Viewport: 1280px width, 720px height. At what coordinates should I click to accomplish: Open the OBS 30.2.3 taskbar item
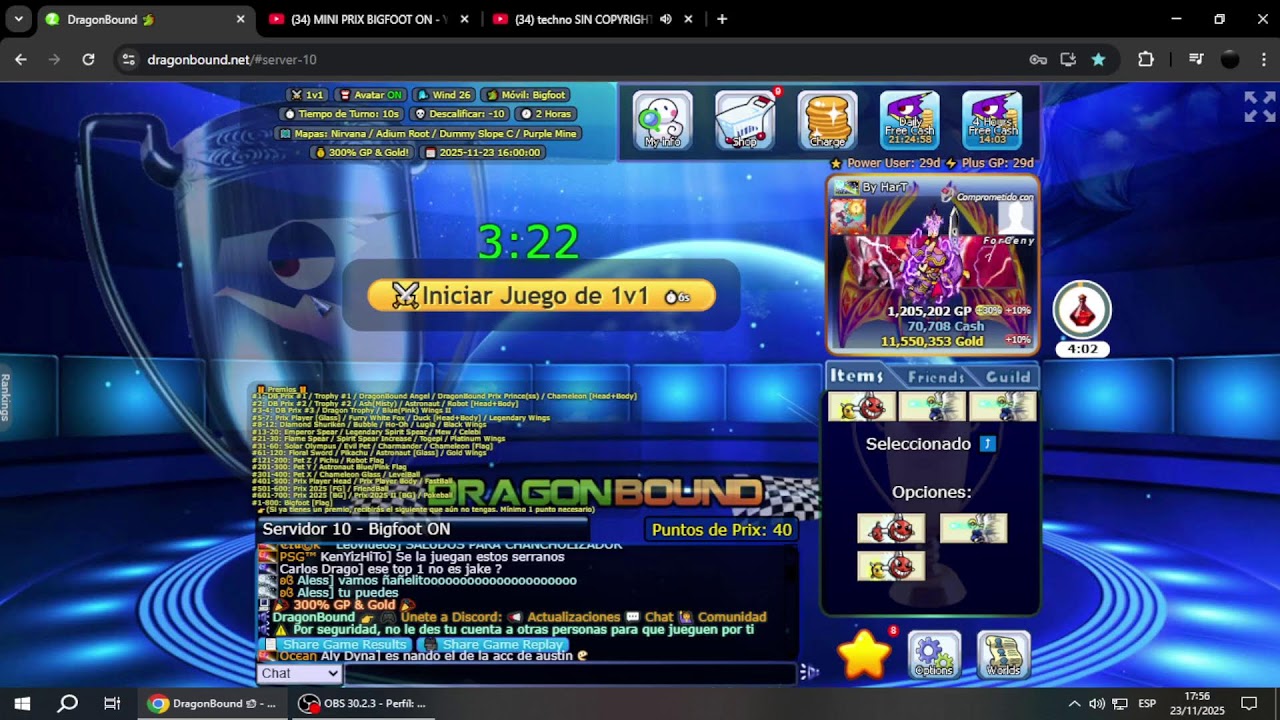pos(363,703)
